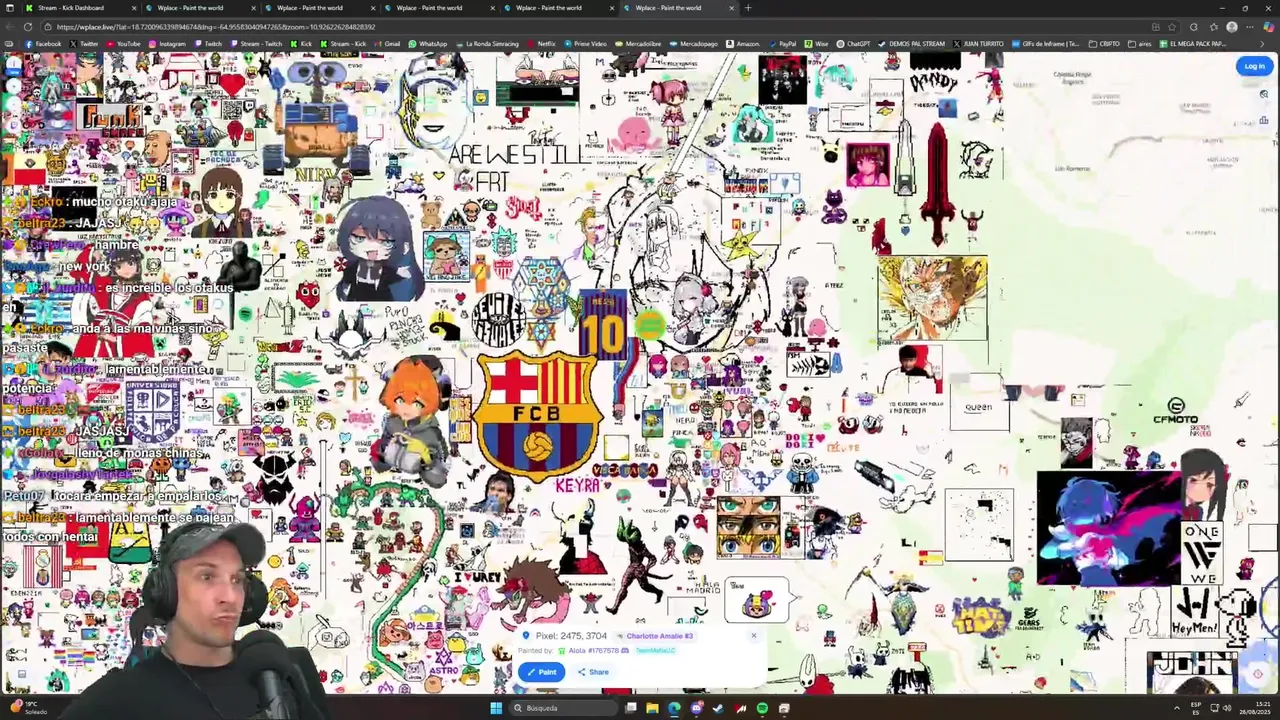Open the Twitter bookmark
The height and width of the screenshot is (720, 1280).
click(83, 44)
